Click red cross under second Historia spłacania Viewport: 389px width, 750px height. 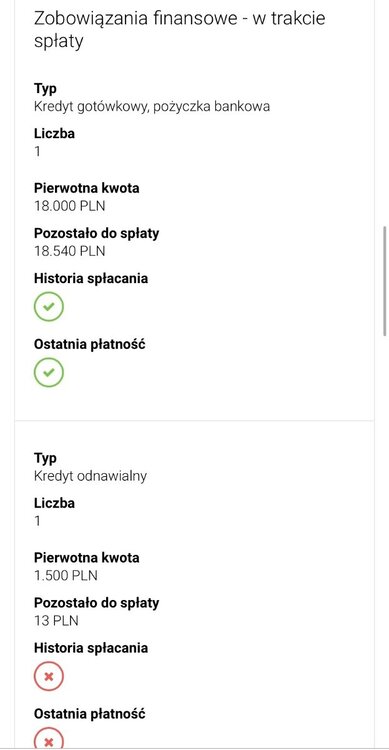[x=48, y=676]
